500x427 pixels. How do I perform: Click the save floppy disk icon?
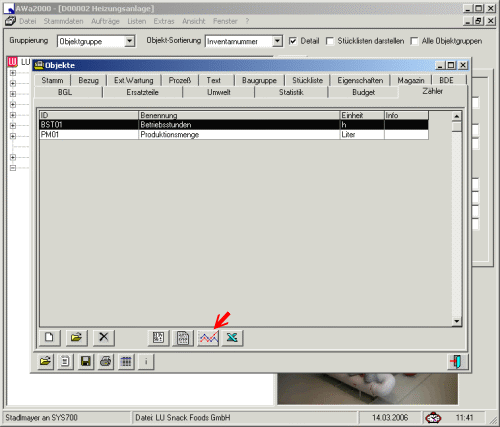(85, 361)
